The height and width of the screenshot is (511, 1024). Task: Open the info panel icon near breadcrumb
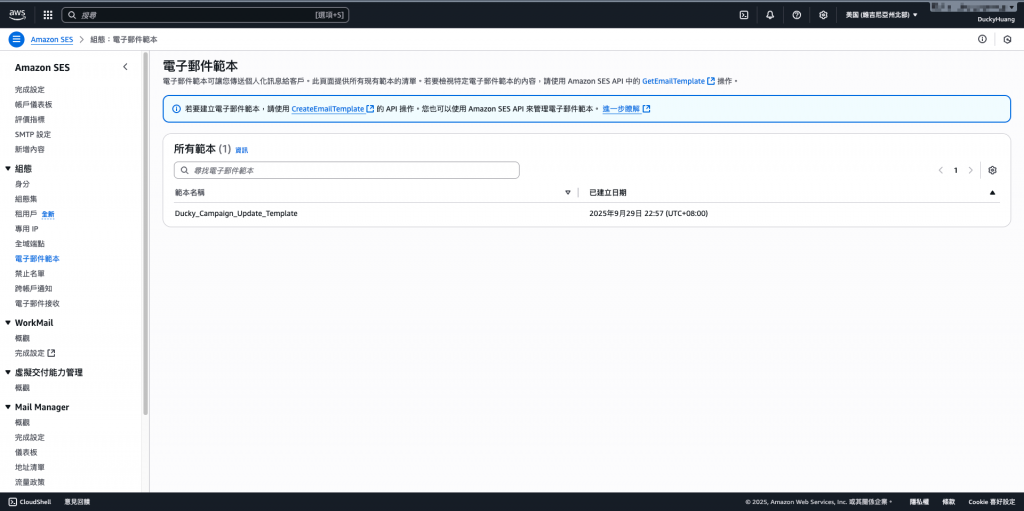pyautogui.click(x=982, y=39)
